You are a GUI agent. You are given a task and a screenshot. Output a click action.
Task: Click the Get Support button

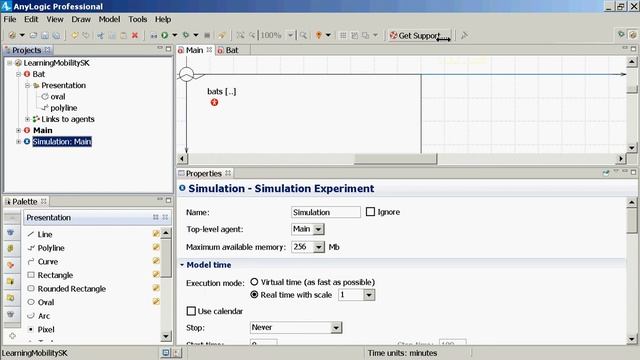coord(420,36)
